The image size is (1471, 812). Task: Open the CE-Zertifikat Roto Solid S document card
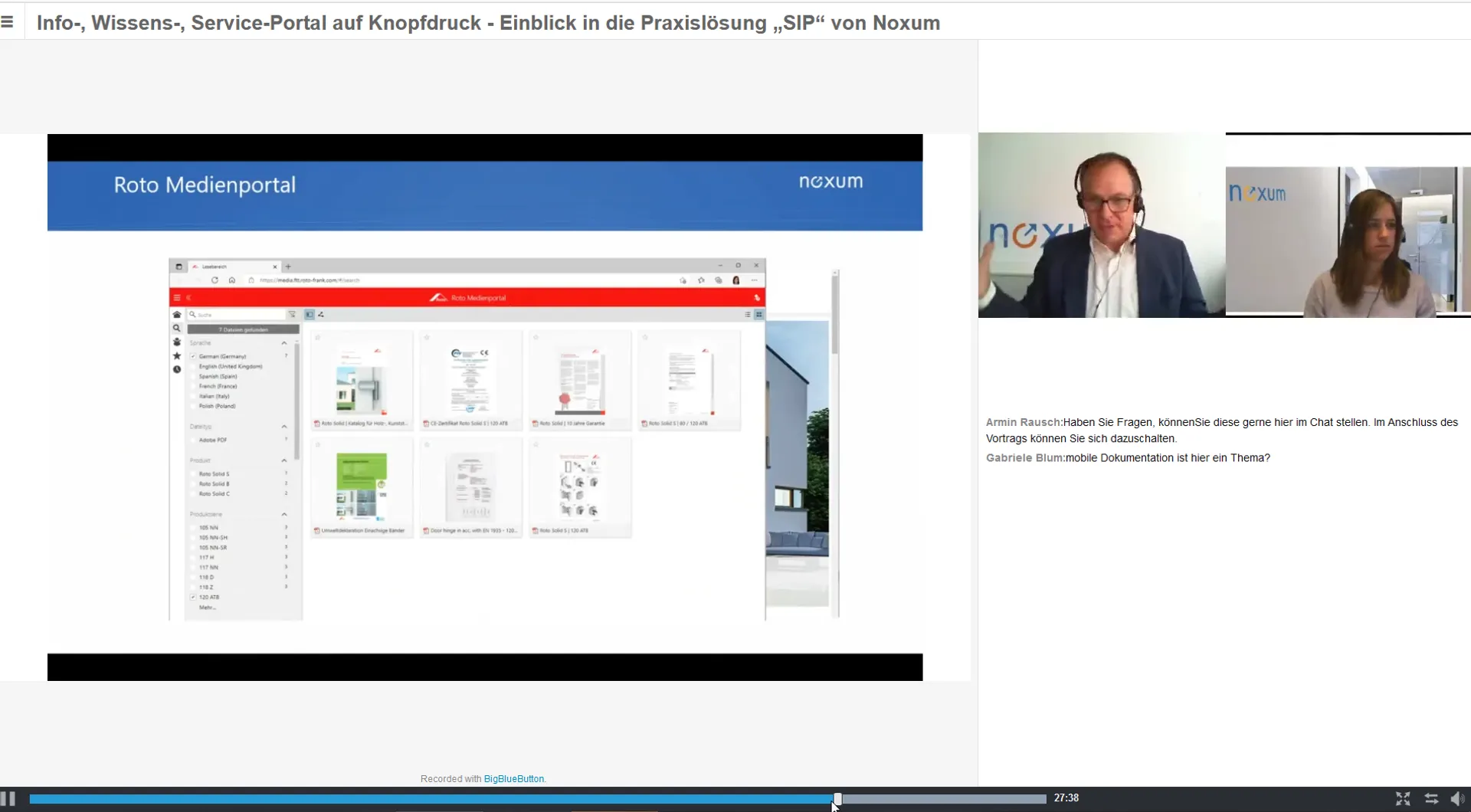pos(470,381)
